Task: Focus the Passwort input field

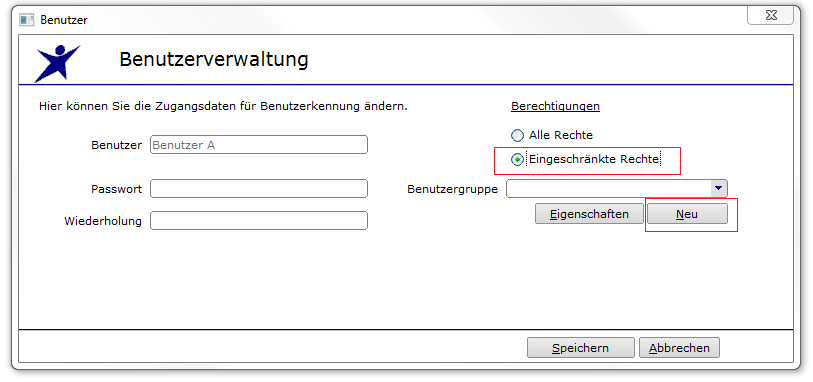Action: [x=259, y=189]
